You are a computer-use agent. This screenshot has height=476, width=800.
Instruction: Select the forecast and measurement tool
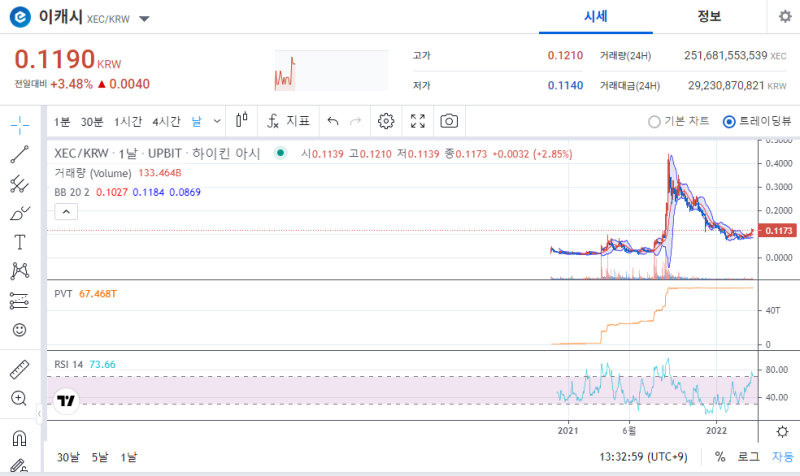pos(19,301)
